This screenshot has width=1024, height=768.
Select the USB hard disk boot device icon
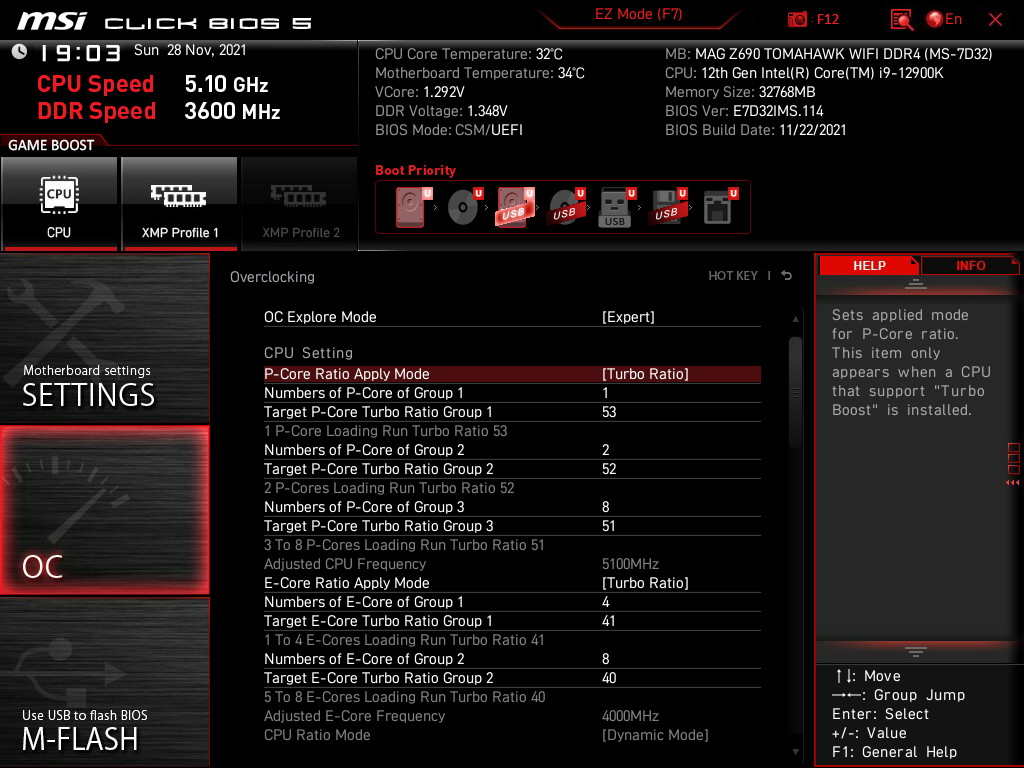point(515,207)
